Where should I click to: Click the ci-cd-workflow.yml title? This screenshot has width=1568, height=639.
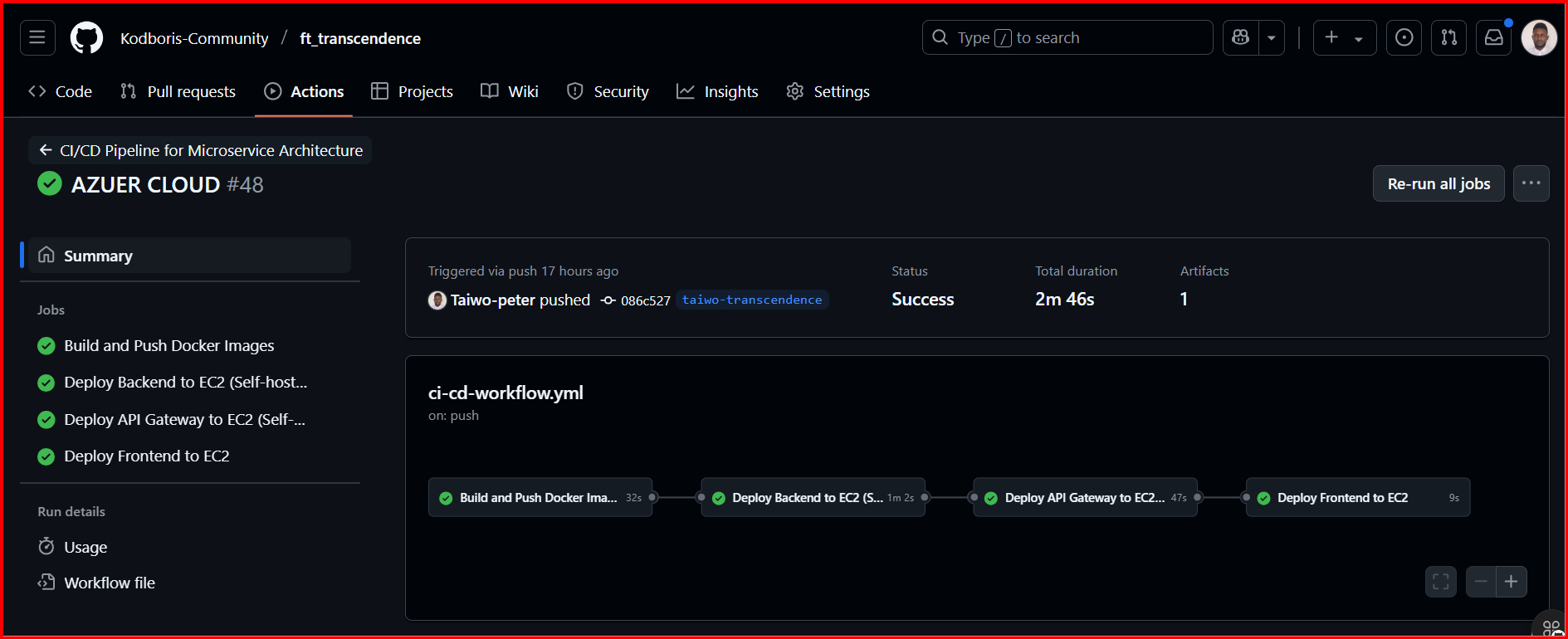coord(506,393)
